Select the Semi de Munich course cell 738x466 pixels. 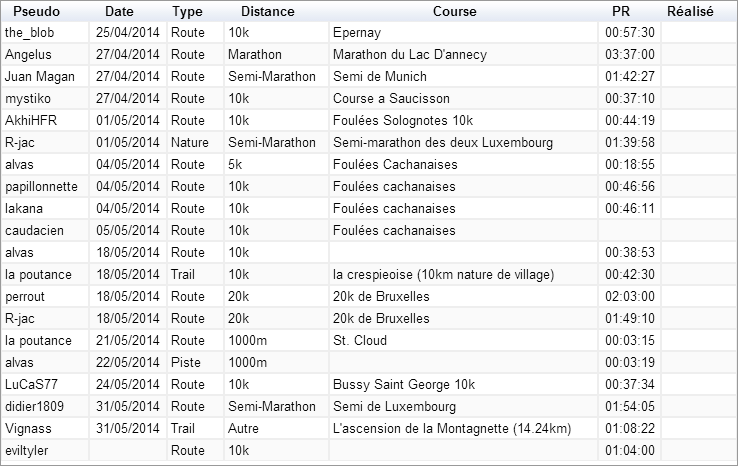pos(463,76)
